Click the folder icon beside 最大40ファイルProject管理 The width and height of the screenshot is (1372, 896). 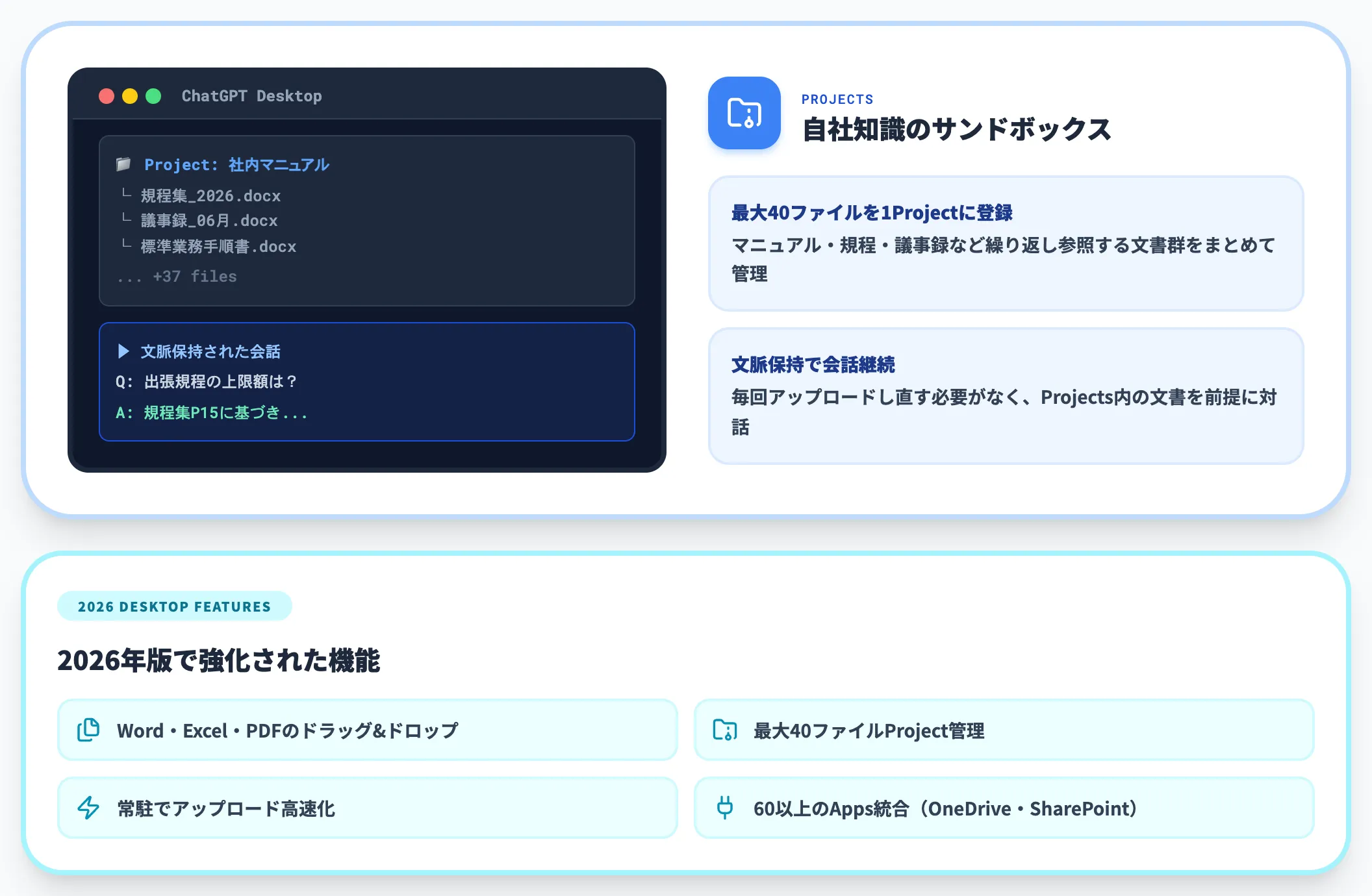click(725, 730)
